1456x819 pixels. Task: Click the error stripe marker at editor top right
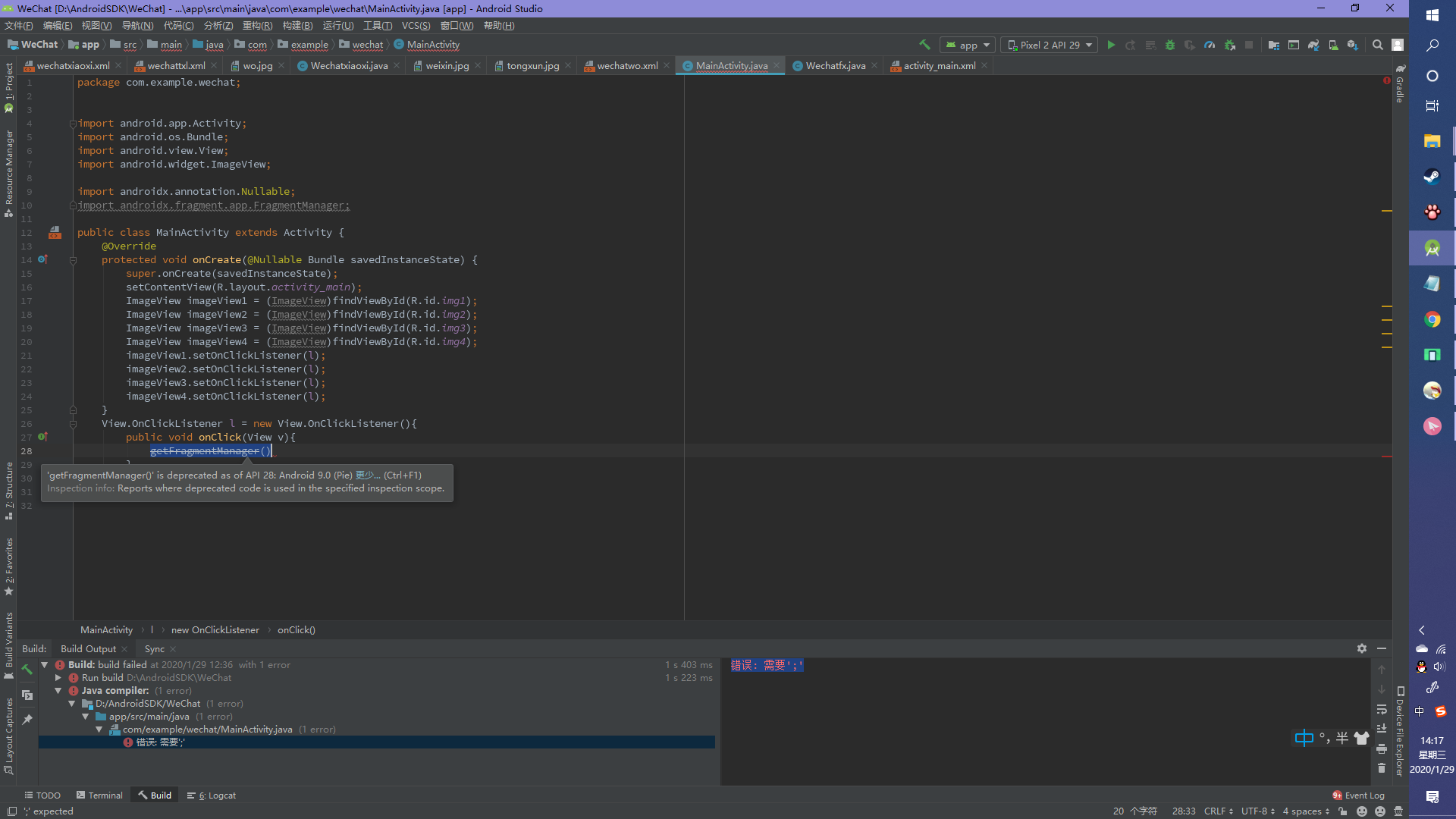pos(1386,80)
